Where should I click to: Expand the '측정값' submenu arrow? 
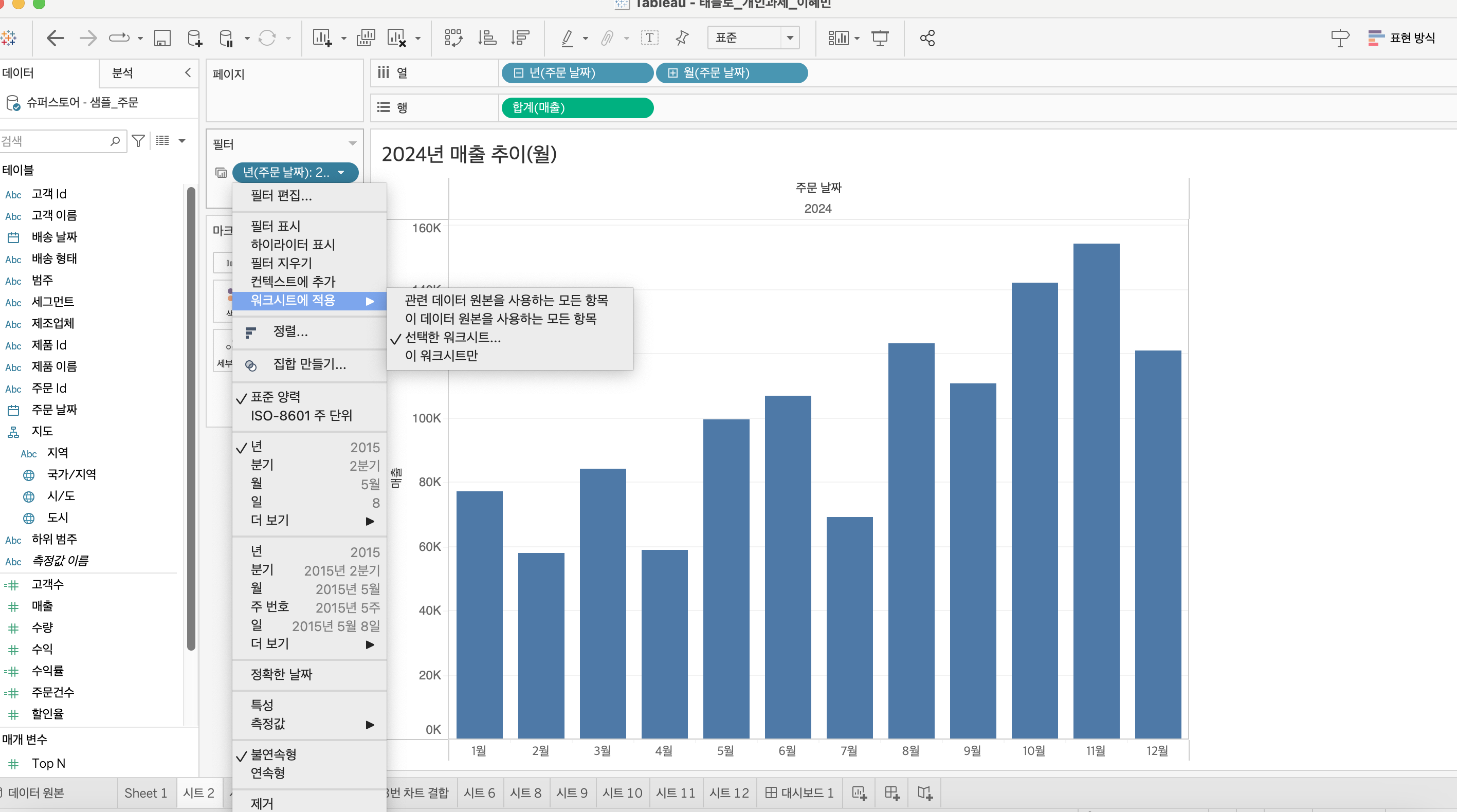370,724
